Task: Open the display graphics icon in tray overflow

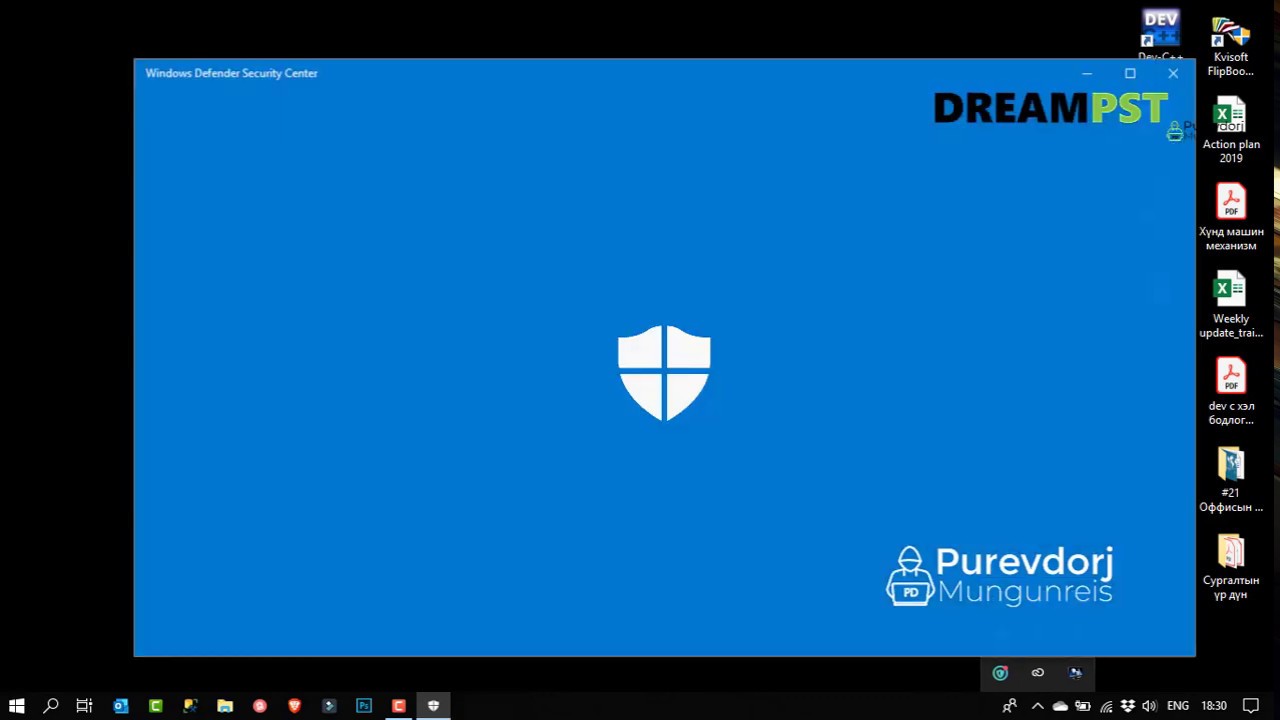Action: point(1075,673)
